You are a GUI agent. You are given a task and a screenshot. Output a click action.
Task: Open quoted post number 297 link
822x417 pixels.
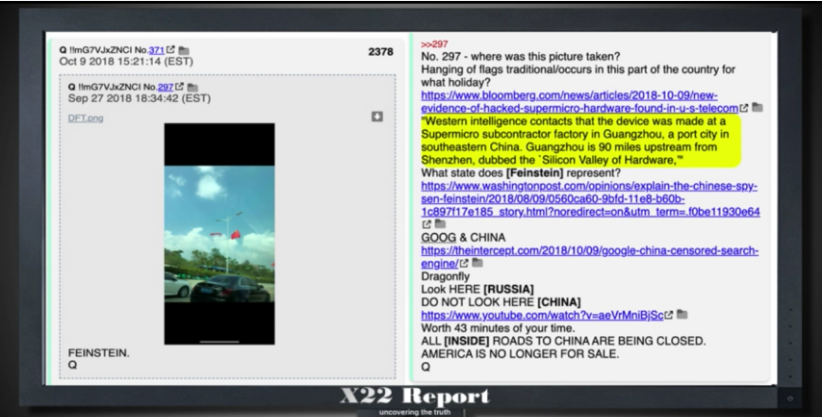[x=165, y=87]
